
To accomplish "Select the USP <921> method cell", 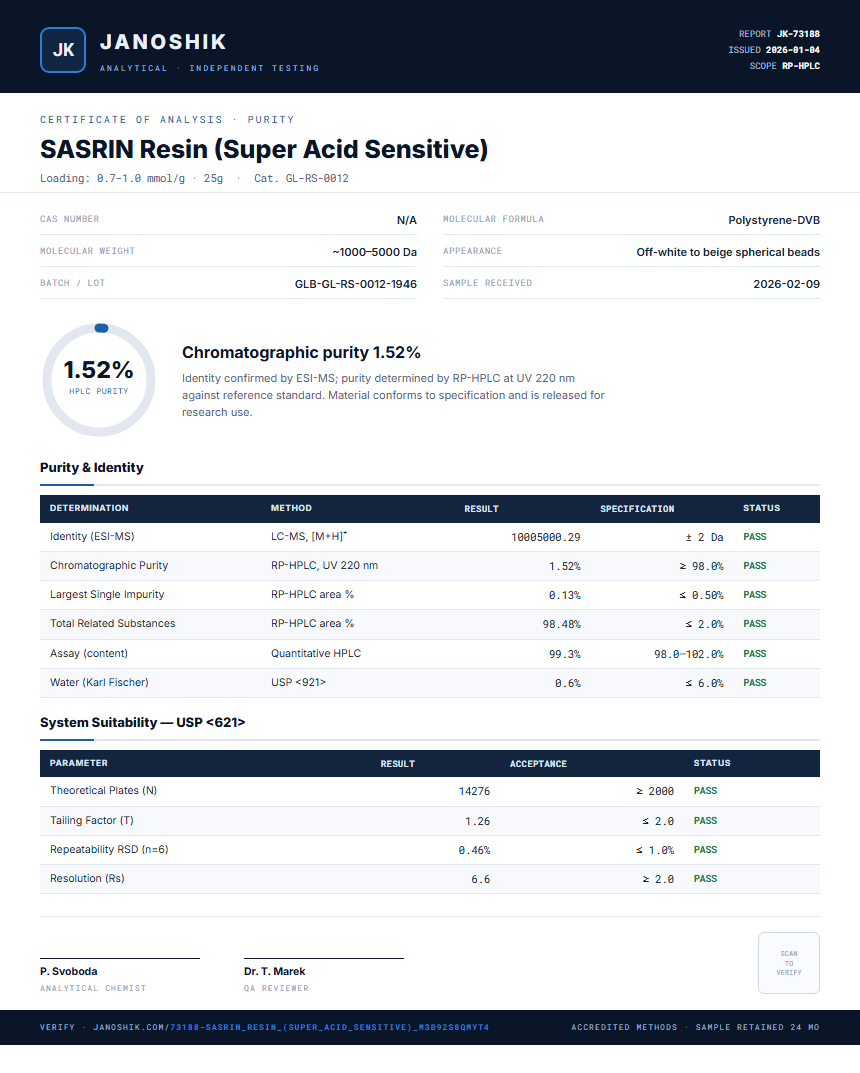I will pyautogui.click(x=298, y=682).
